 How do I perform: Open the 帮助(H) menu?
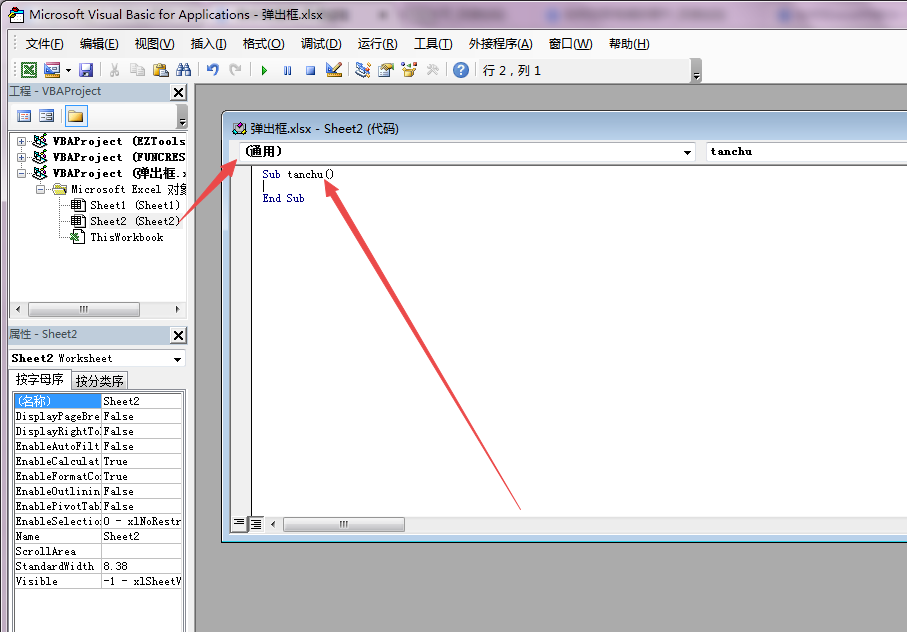[629, 44]
